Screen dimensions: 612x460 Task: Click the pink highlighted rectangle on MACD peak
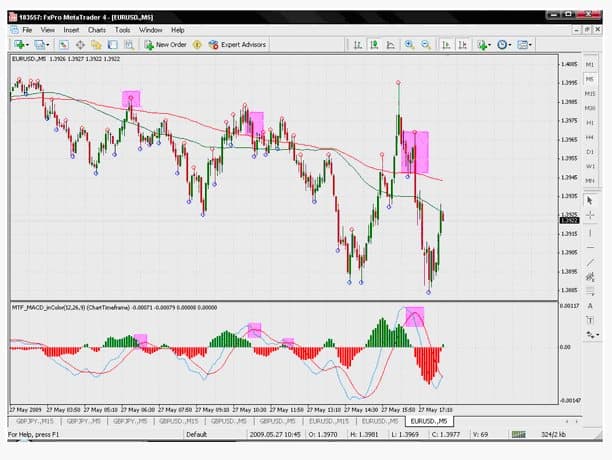(x=414, y=315)
